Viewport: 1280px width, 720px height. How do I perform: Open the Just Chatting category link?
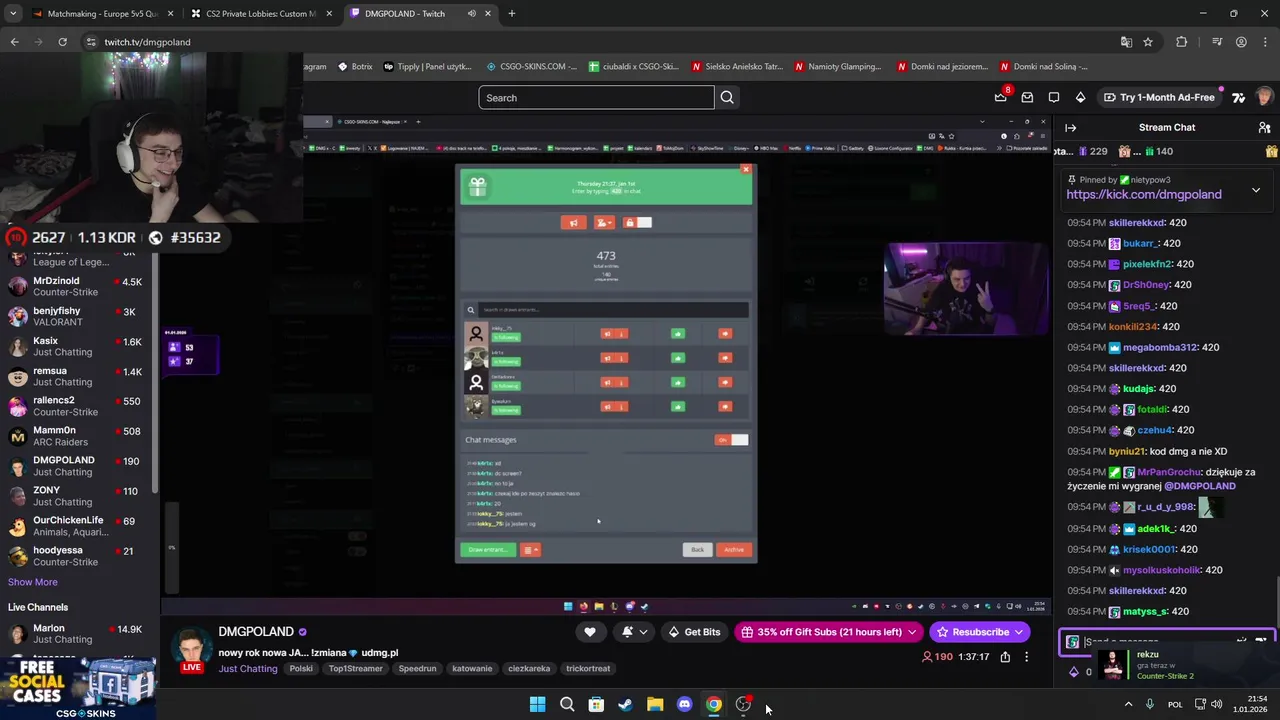click(248, 669)
